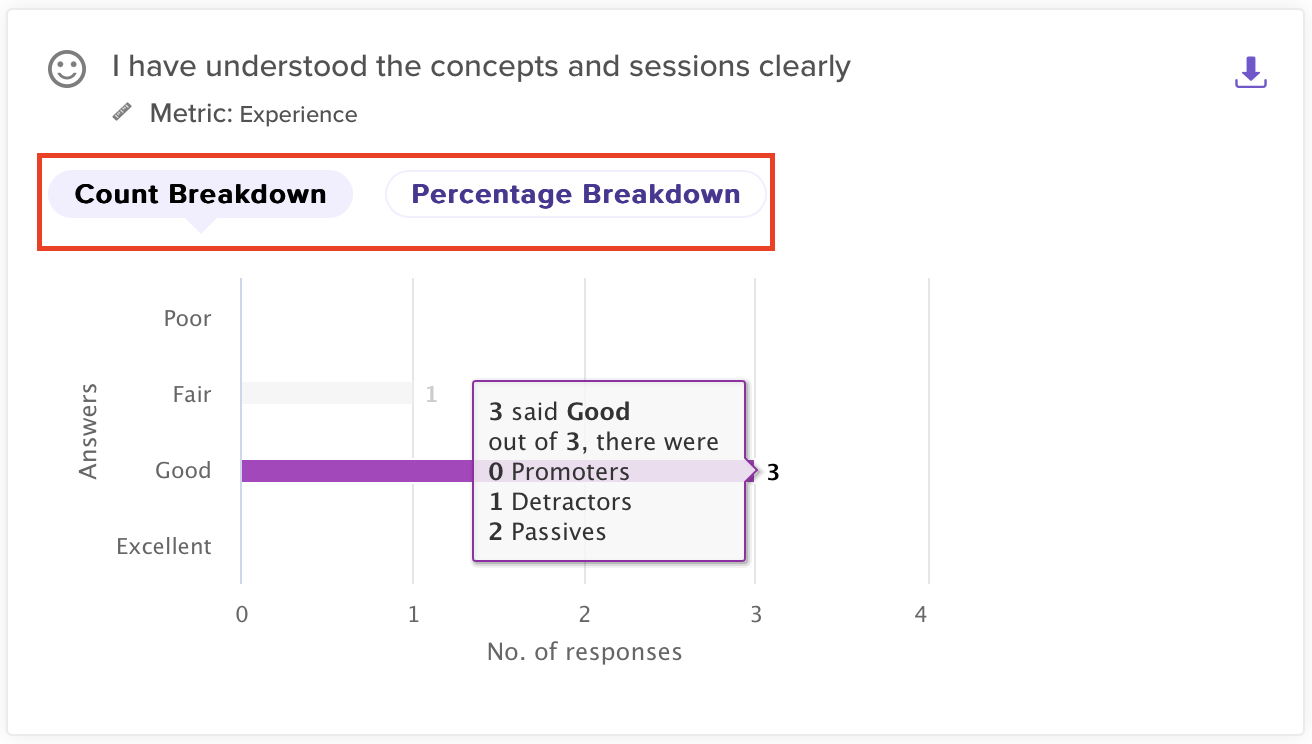The width and height of the screenshot is (1312, 744).
Task: Click the Answers axis title
Action: tap(89, 431)
